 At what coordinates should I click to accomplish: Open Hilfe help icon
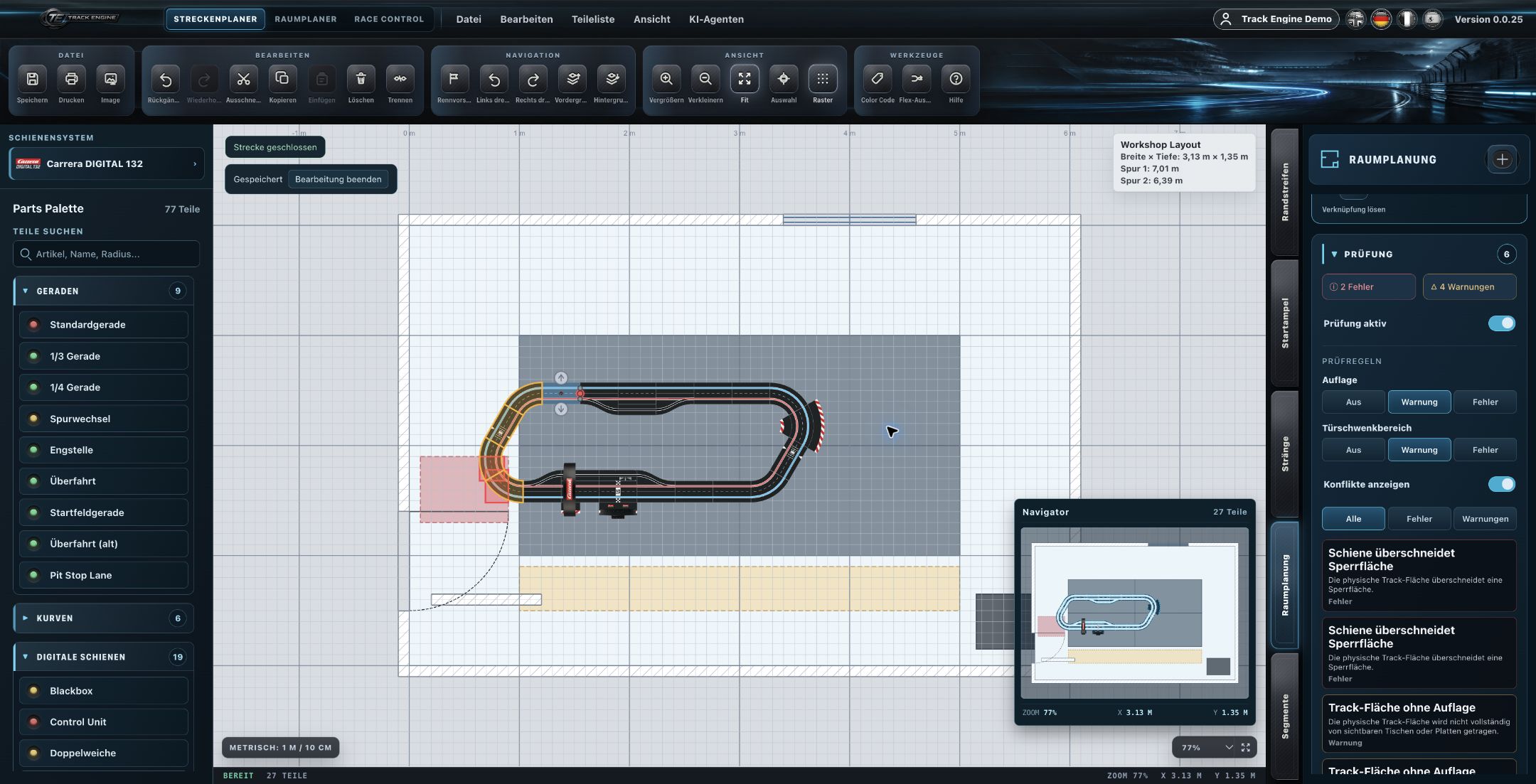pos(956,79)
